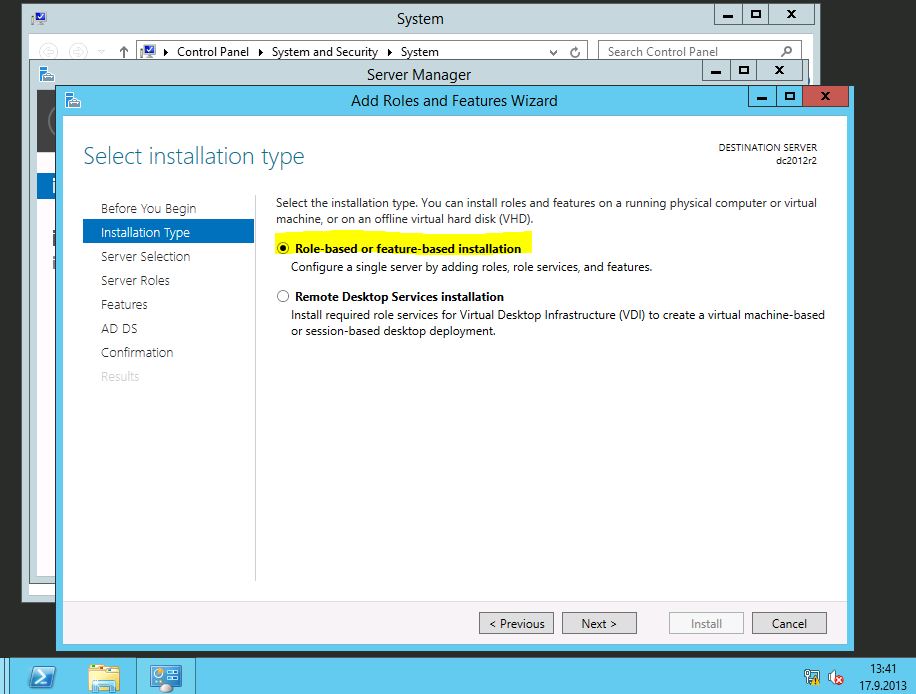The width and height of the screenshot is (916, 694).
Task: Click the search magnifier icon
Action: 786,51
